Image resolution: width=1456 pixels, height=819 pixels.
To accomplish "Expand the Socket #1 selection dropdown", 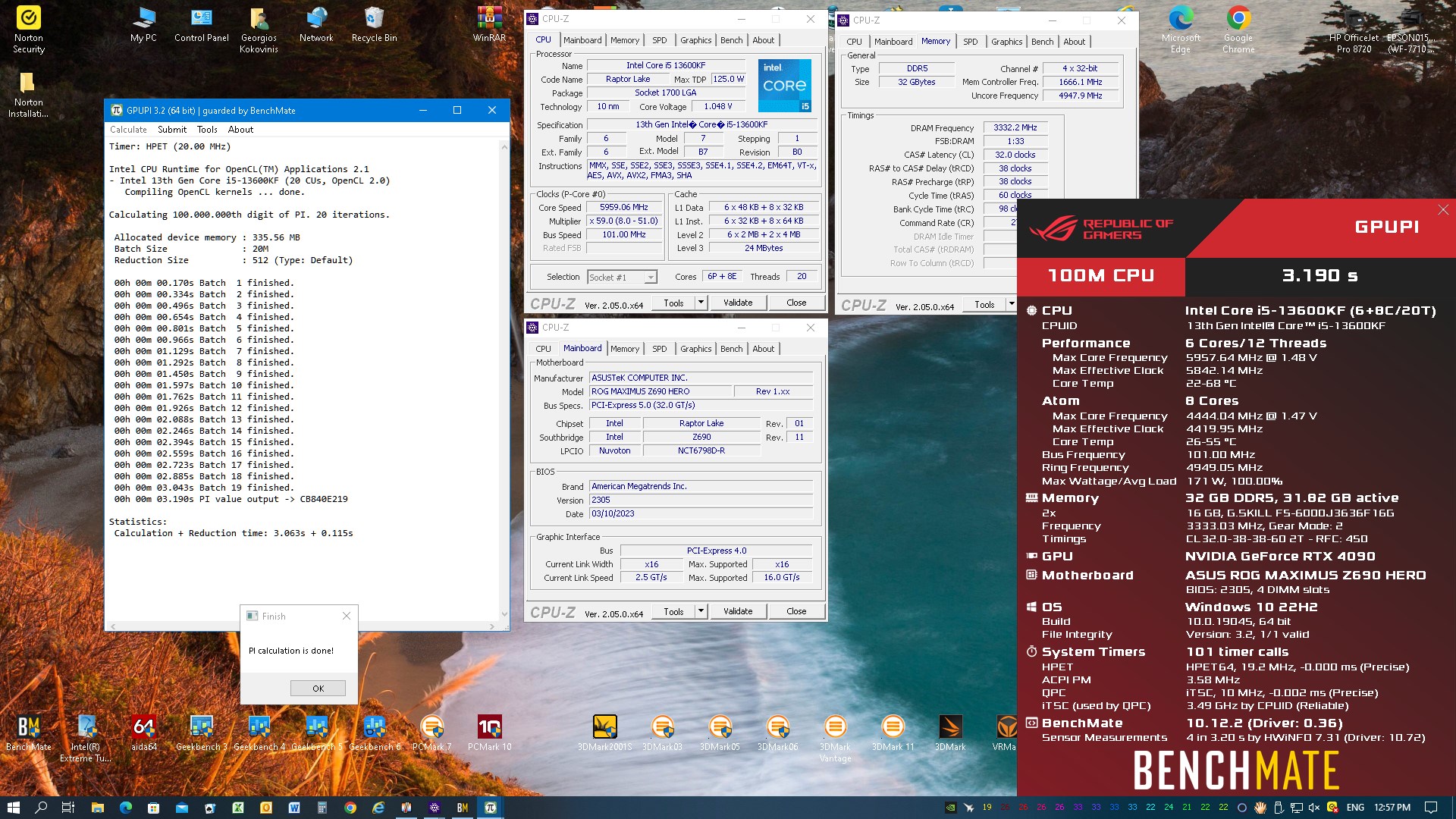I will [x=650, y=278].
